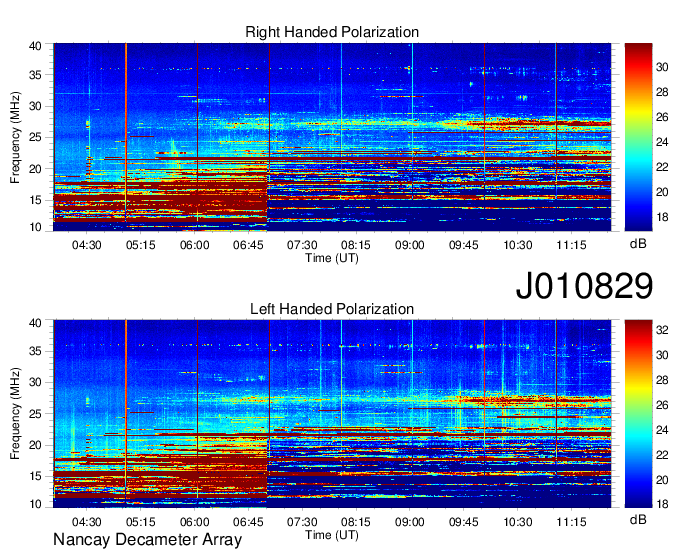Click the 'Nancay Decameter Array' caption
Screen dimensions: 680x552
[147, 540]
